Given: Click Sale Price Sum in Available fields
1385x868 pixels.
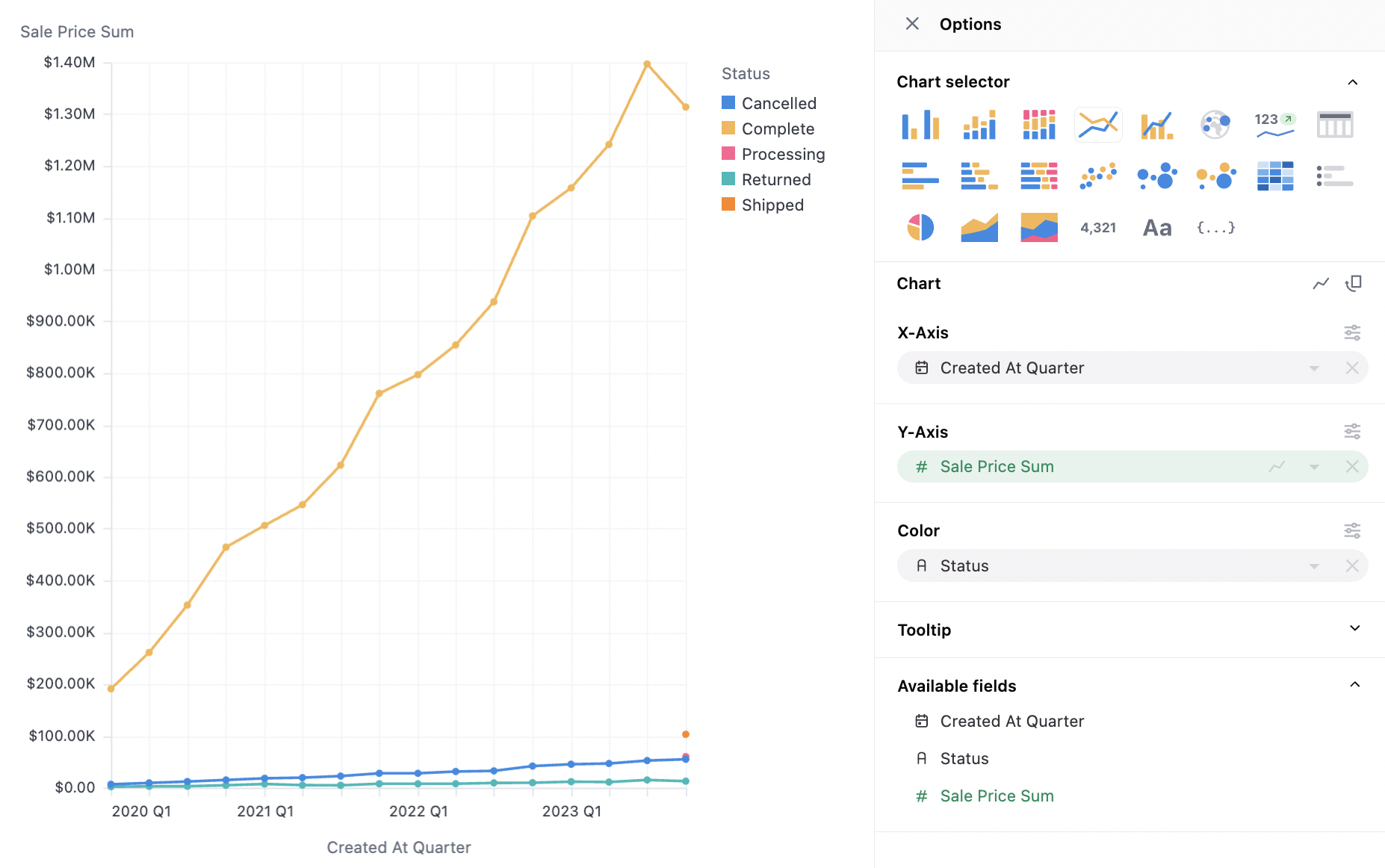Looking at the screenshot, I should pyautogui.click(x=997, y=796).
